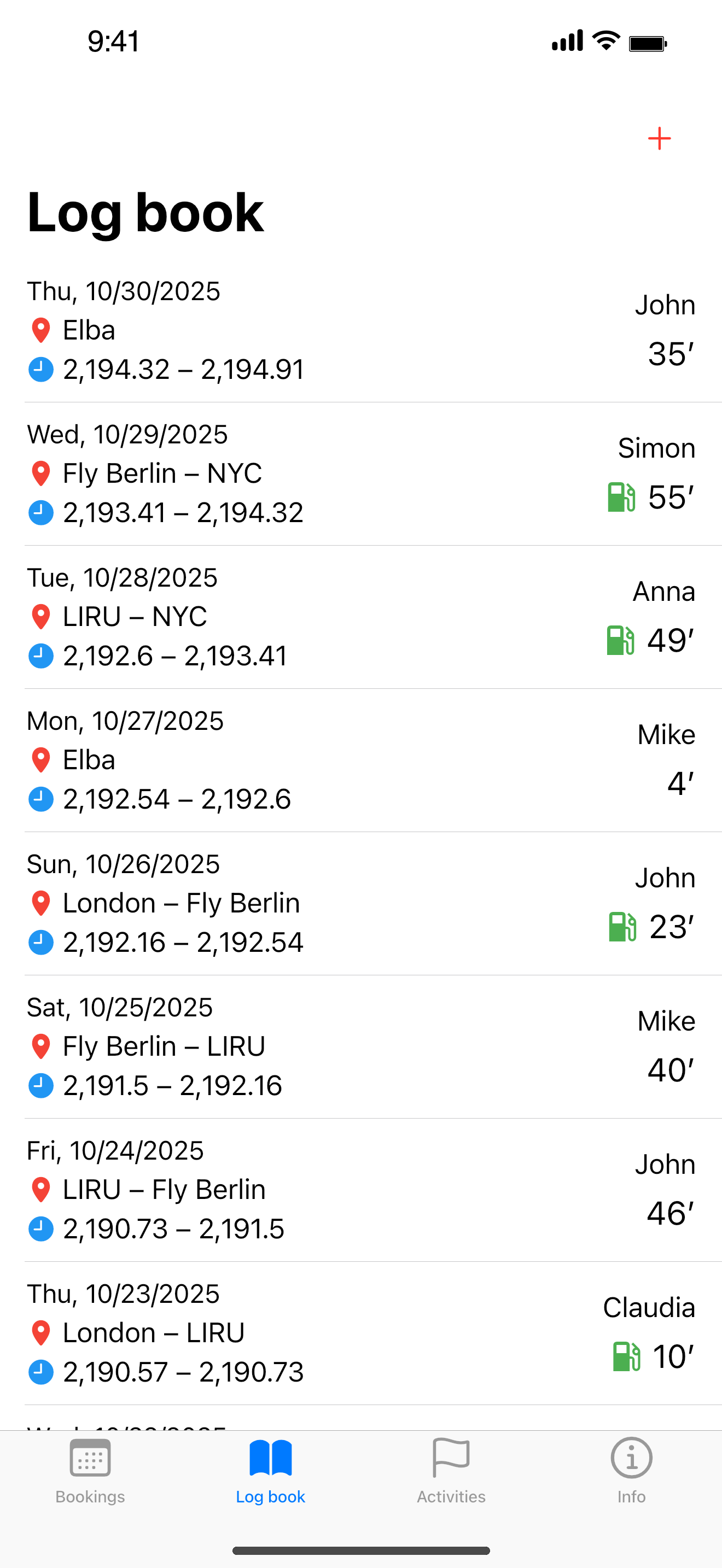Click clock icon beside 2,191.5 – 2,192.16

[x=41, y=1085]
